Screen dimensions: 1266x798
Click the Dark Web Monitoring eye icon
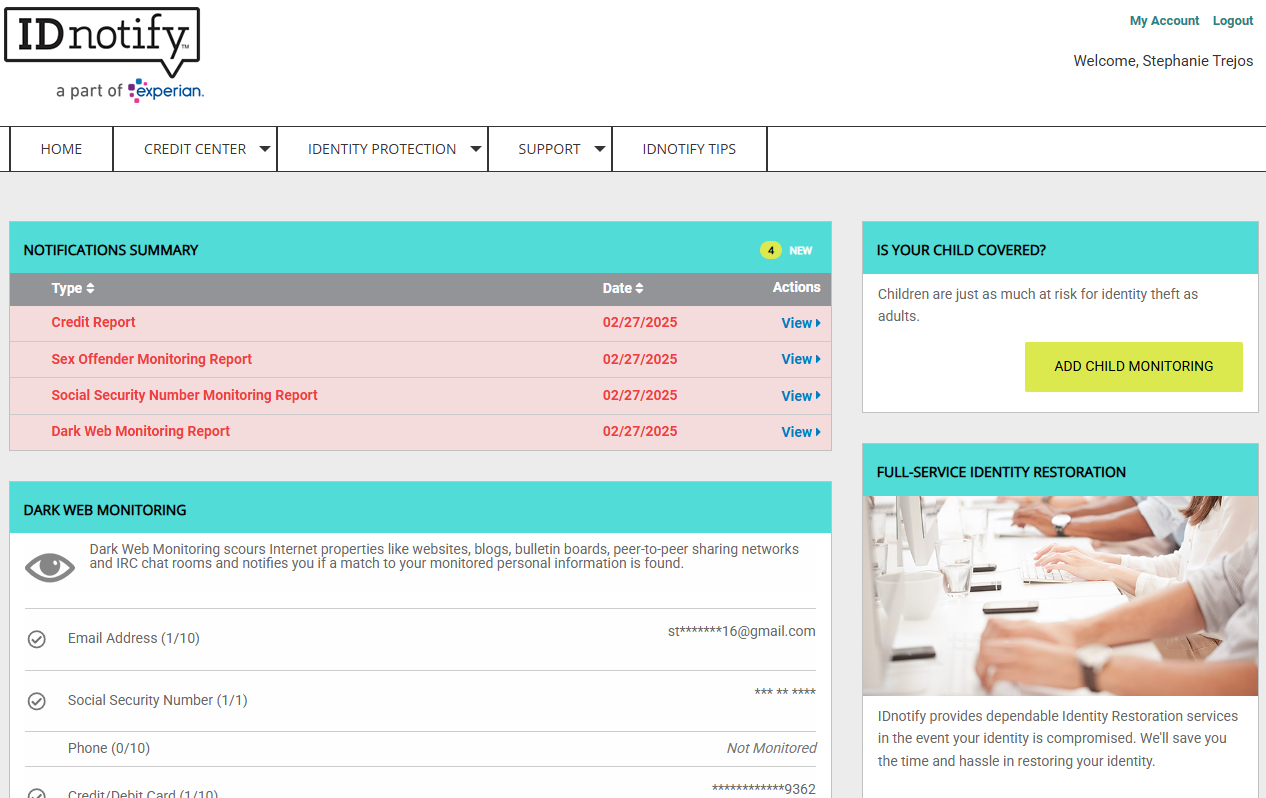pos(50,567)
